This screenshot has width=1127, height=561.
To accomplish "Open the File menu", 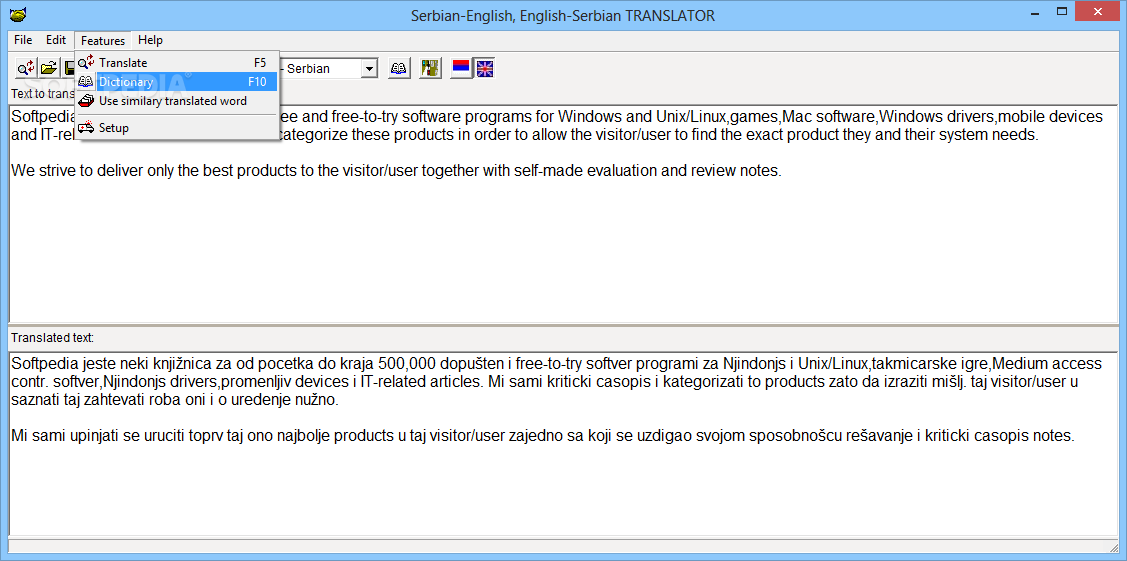I will (23, 40).
